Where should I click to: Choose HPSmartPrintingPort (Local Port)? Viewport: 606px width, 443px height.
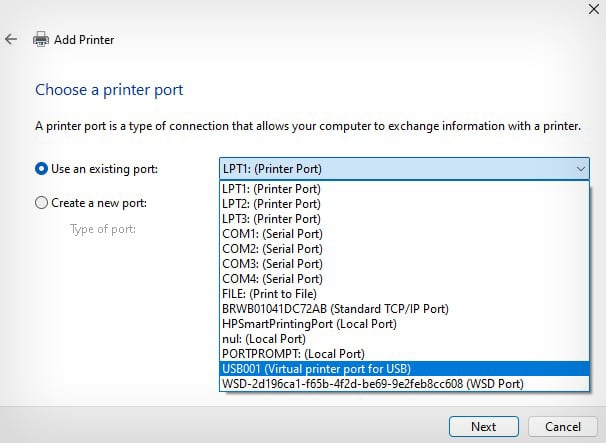(x=309, y=324)
